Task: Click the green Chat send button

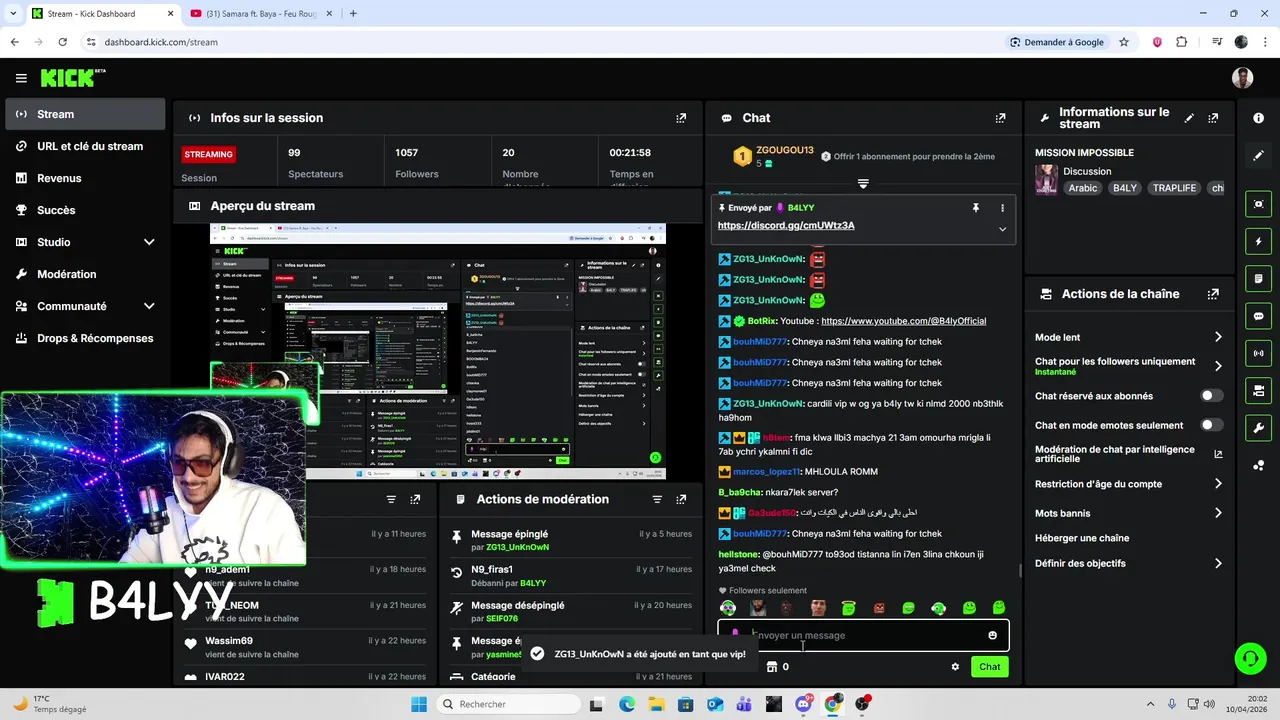Action: click(x=989, y=667)
